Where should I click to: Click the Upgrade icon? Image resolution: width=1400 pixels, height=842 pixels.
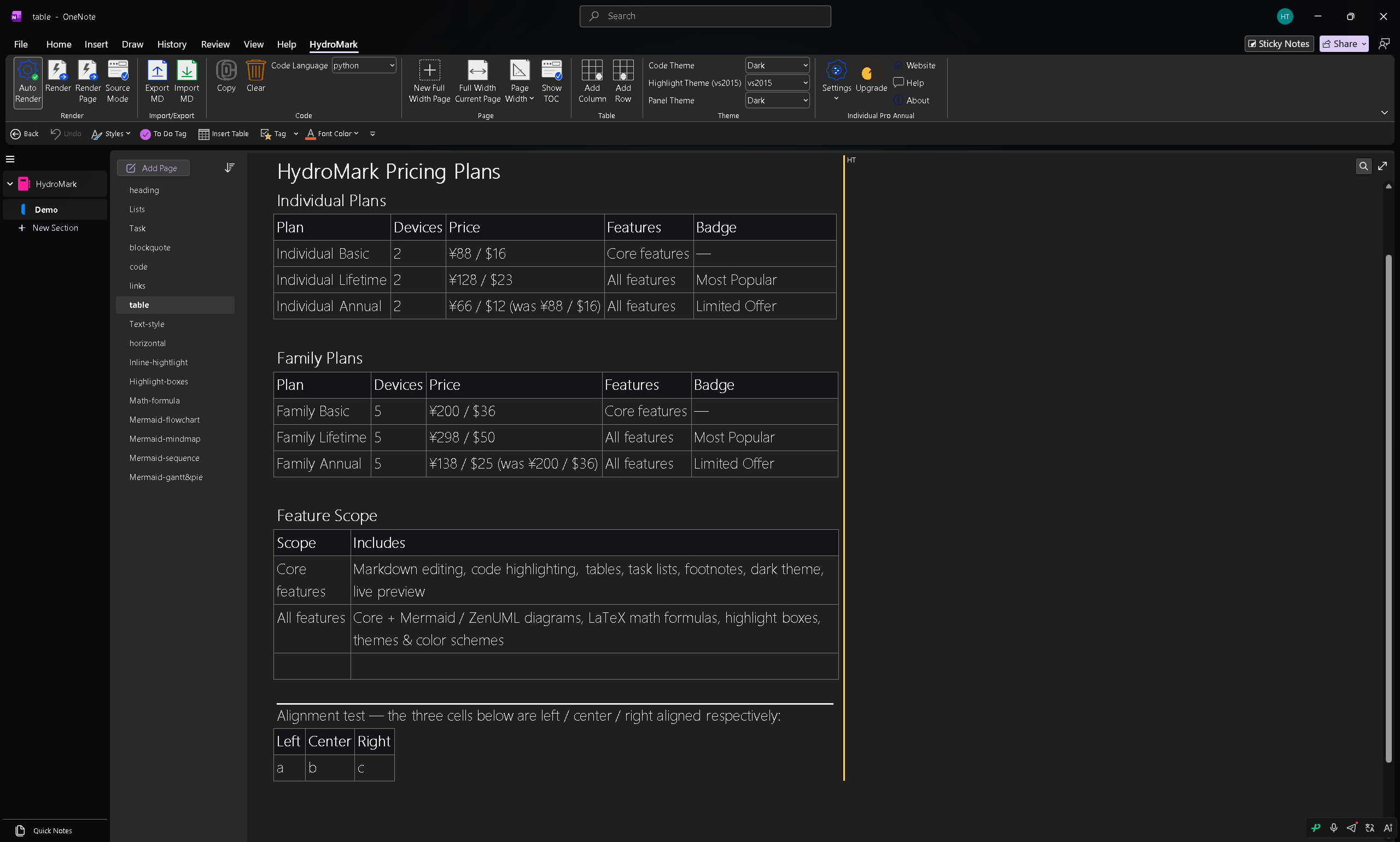point(871,77)
